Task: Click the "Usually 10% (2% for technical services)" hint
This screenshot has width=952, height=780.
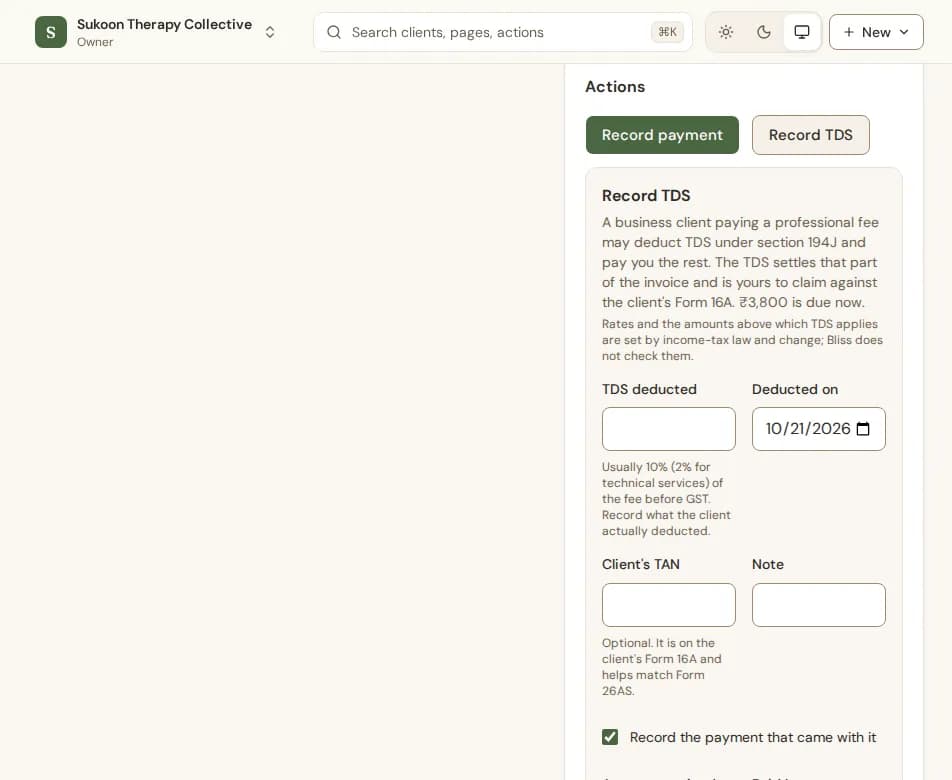Action: click(x=666, y=499)
